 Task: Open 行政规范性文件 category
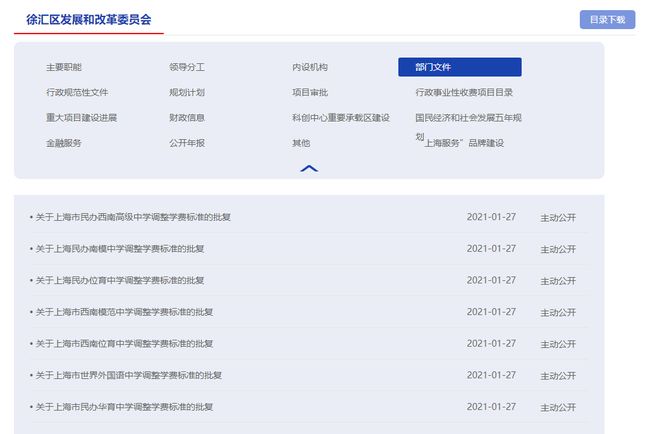77,92
